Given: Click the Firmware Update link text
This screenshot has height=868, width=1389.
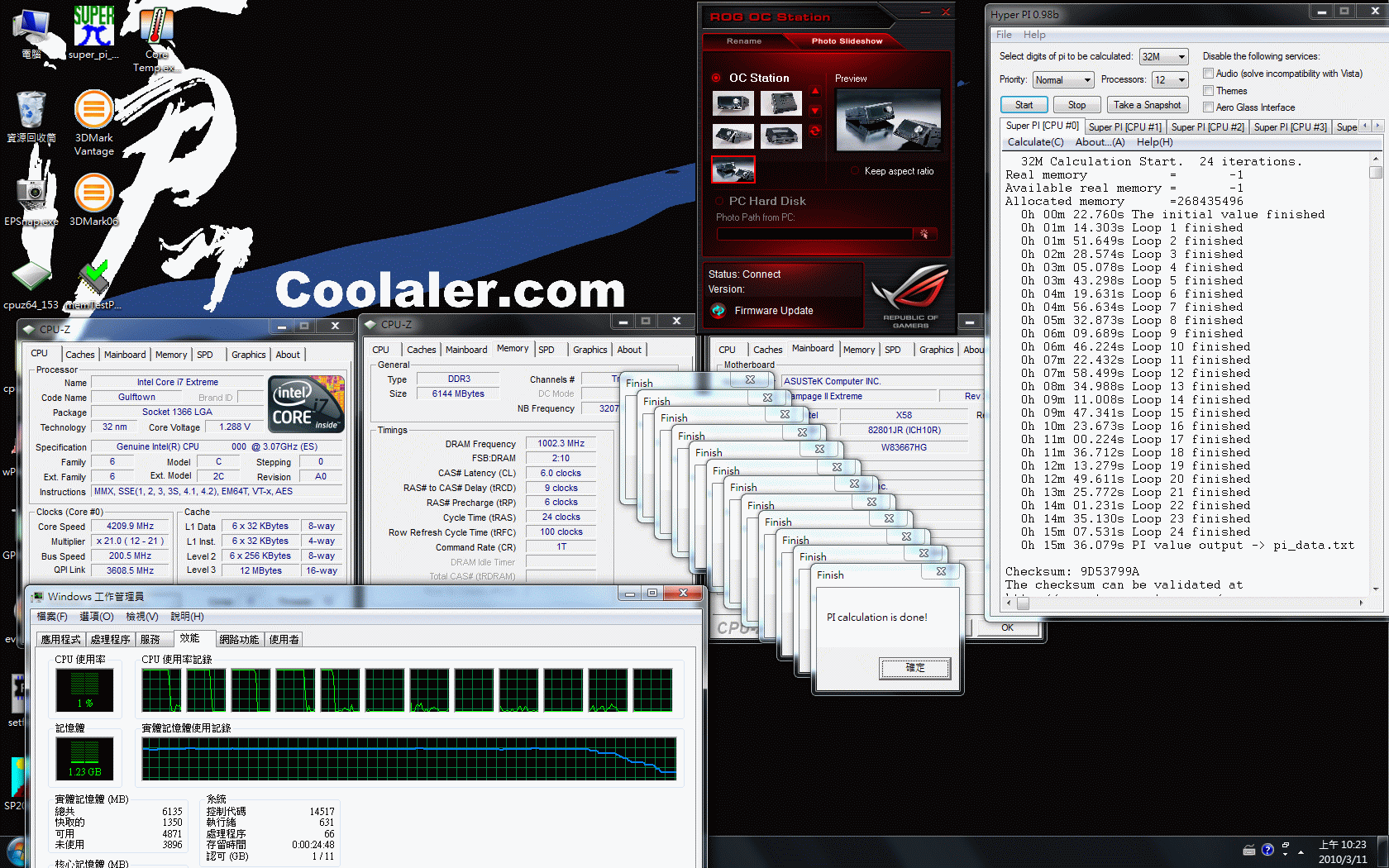Looking at the screenshot, I should tap(774, 311).
